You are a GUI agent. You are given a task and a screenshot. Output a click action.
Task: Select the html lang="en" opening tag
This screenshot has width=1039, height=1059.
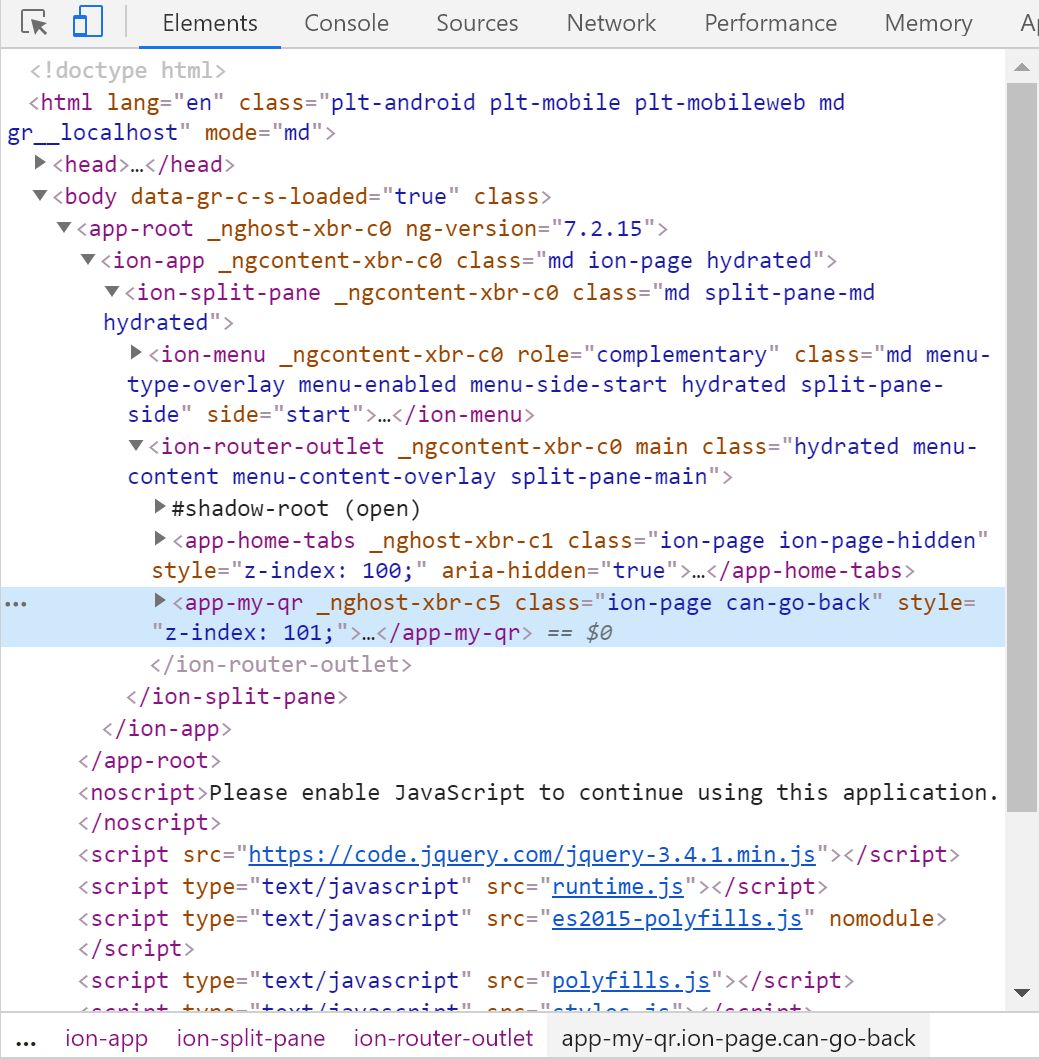coord(436,117)
